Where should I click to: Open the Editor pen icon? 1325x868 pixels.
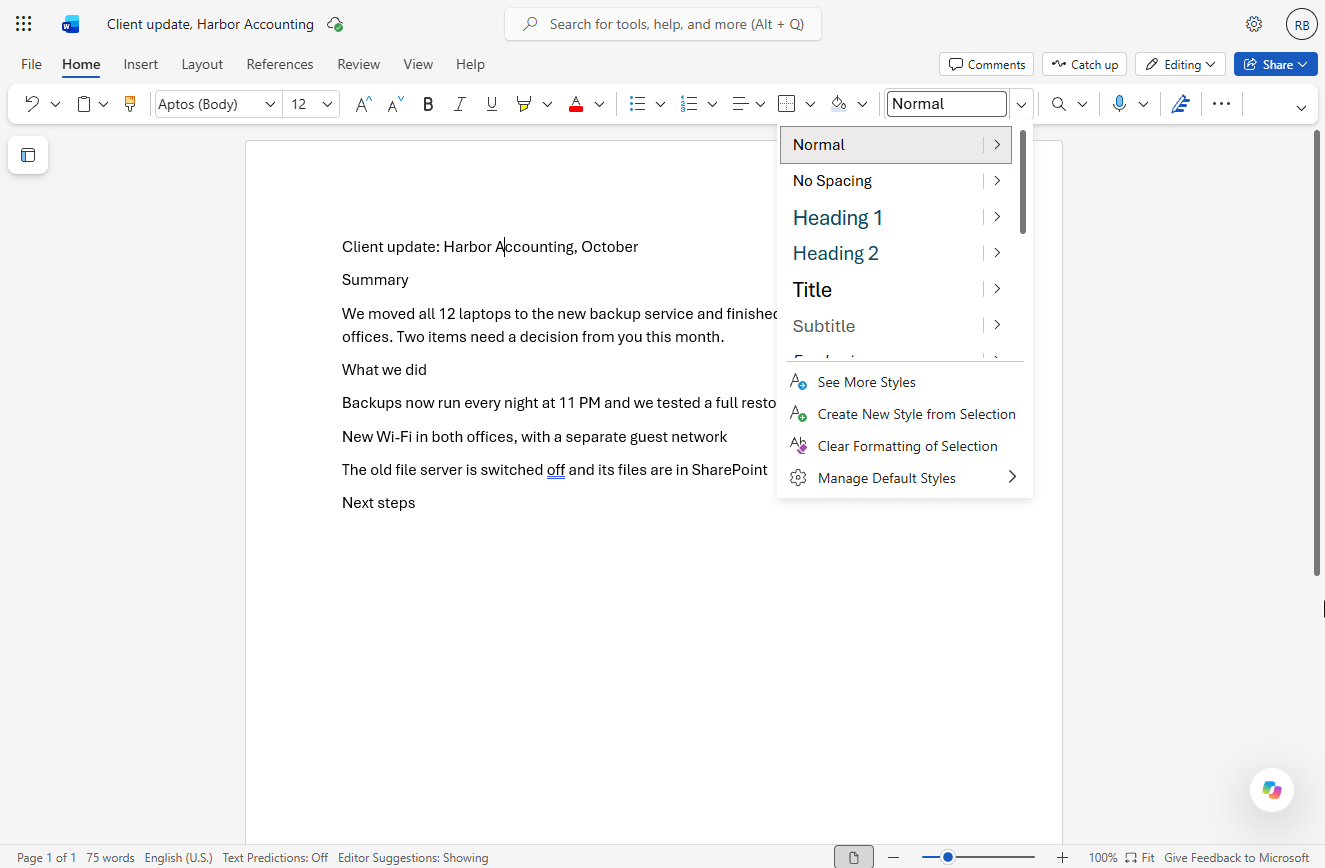click(1180, 104)
